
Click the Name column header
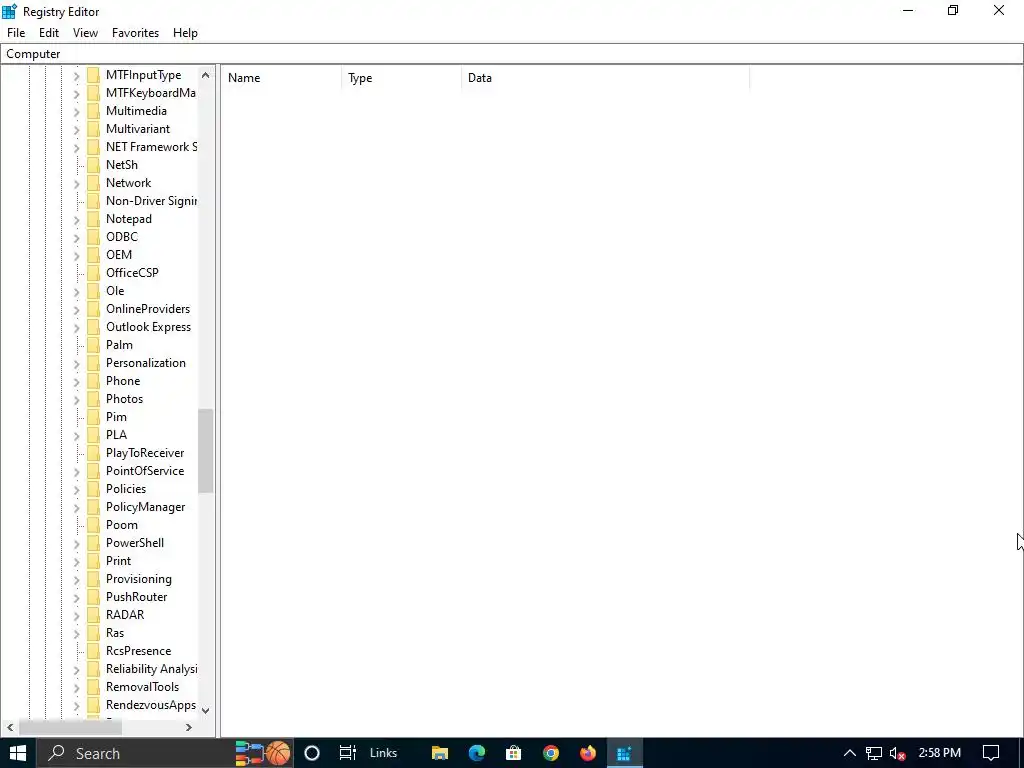pyautogui.click(x=281, y=78)
